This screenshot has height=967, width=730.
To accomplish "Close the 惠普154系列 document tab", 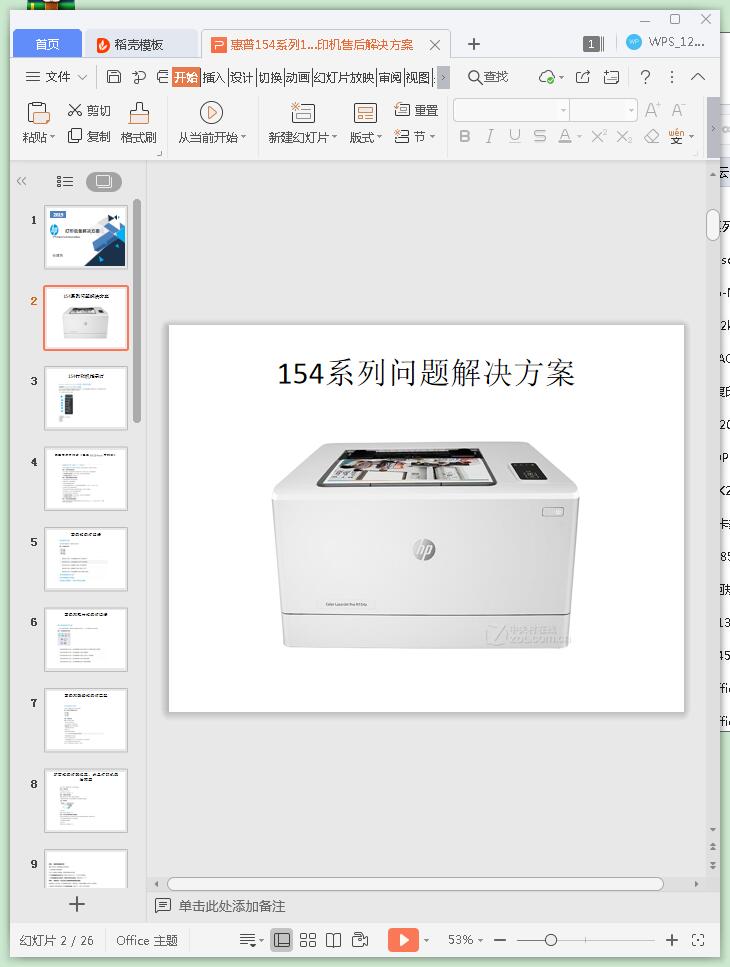I will pyautogui.click(x=435, y=45).
